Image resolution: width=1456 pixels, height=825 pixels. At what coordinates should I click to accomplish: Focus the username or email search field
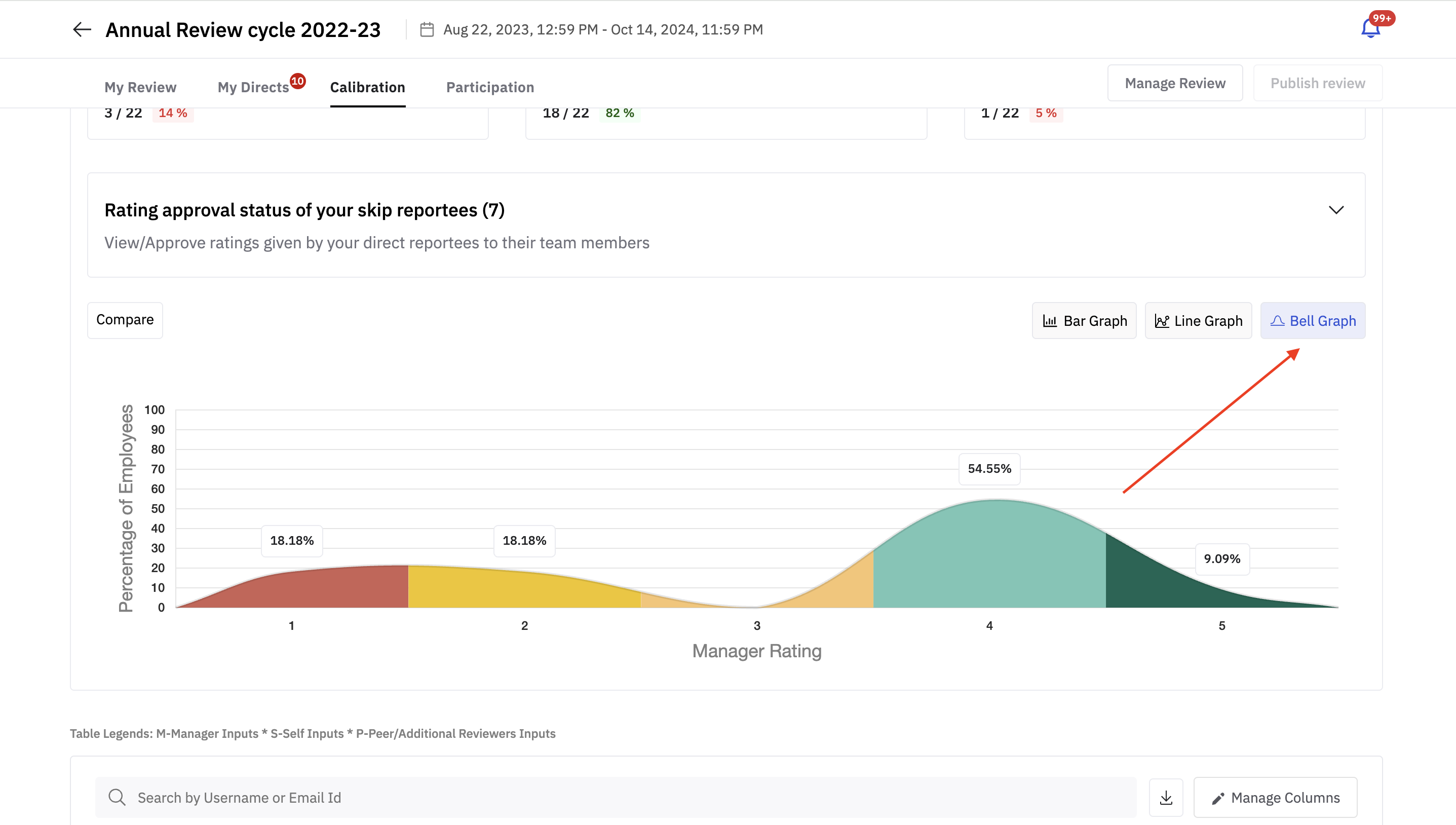coord(623,797)
